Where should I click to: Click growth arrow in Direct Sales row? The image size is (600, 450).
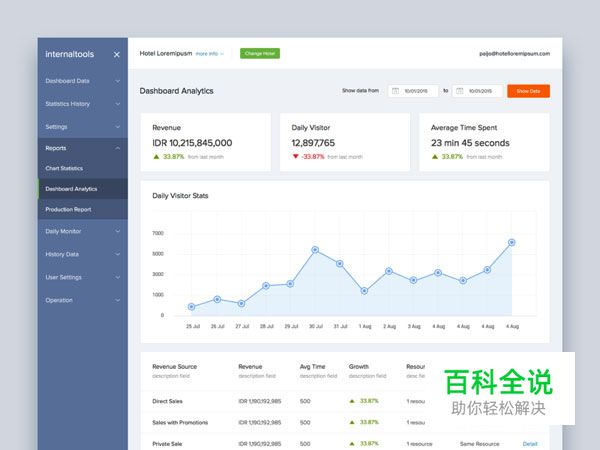352,401
